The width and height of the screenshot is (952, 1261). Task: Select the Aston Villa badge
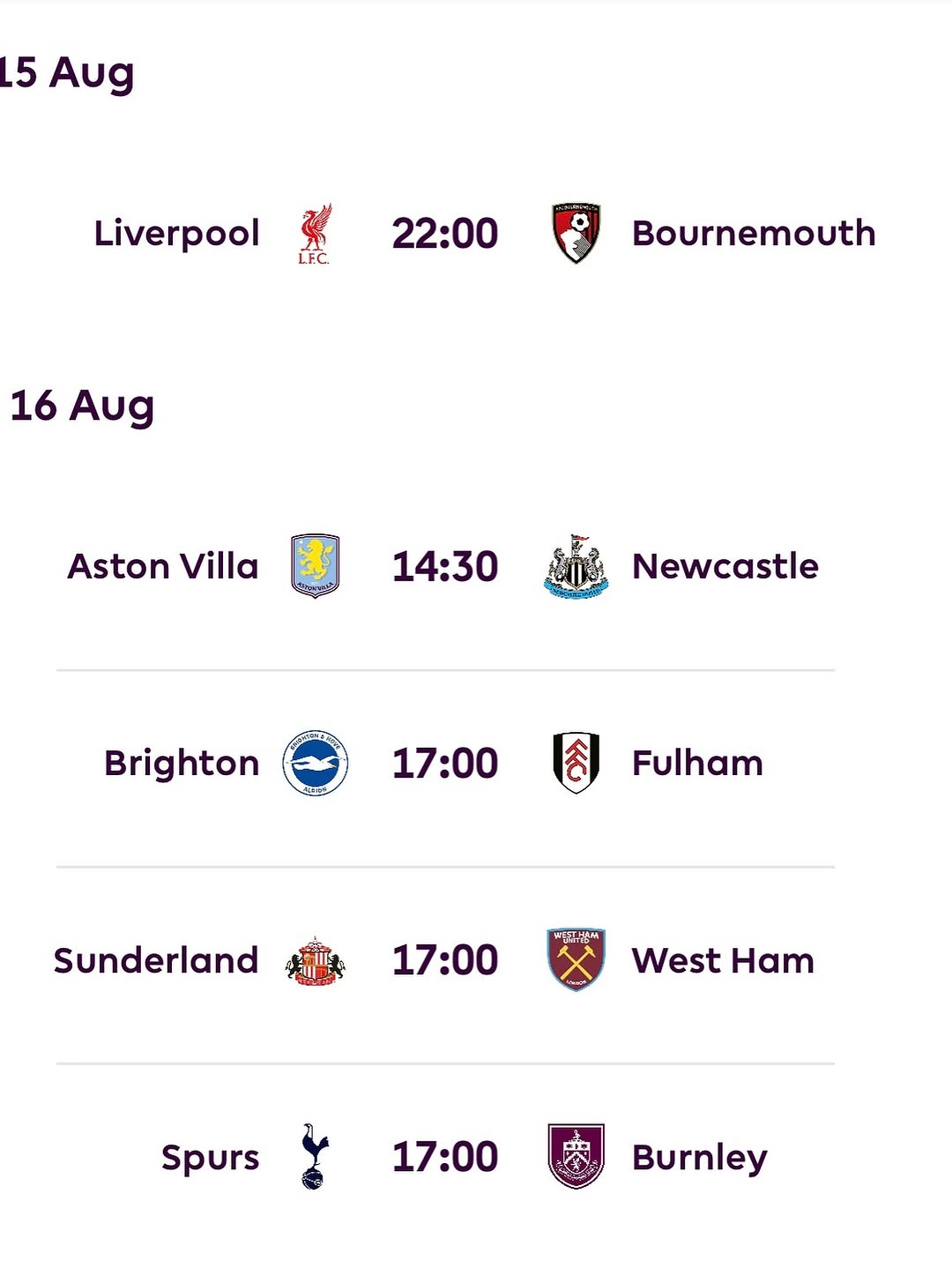point(315,566)
